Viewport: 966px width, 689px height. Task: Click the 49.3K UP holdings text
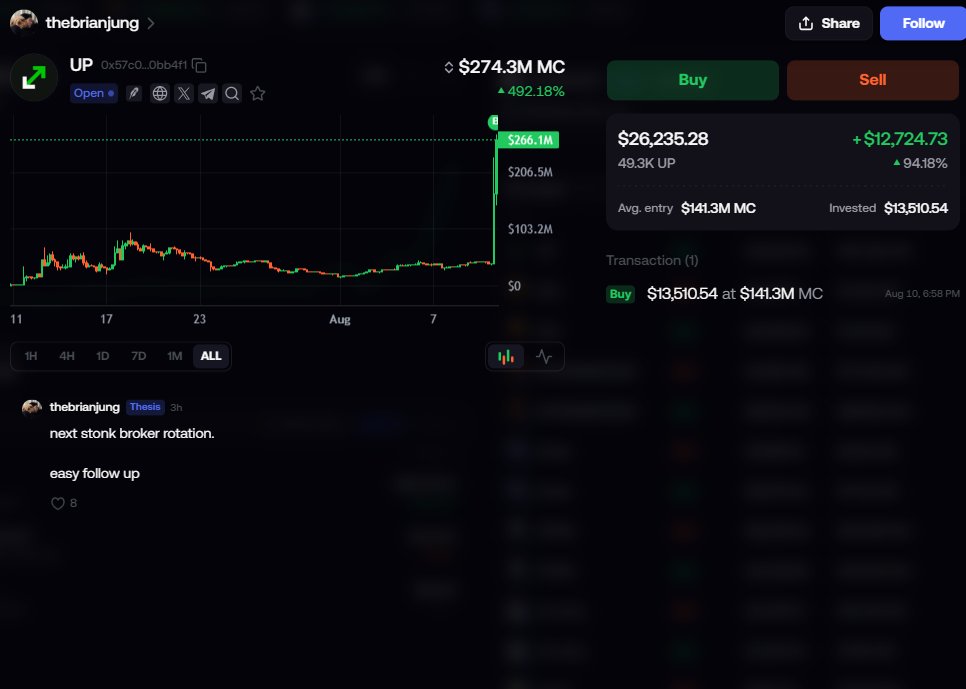tap(646, 163)
